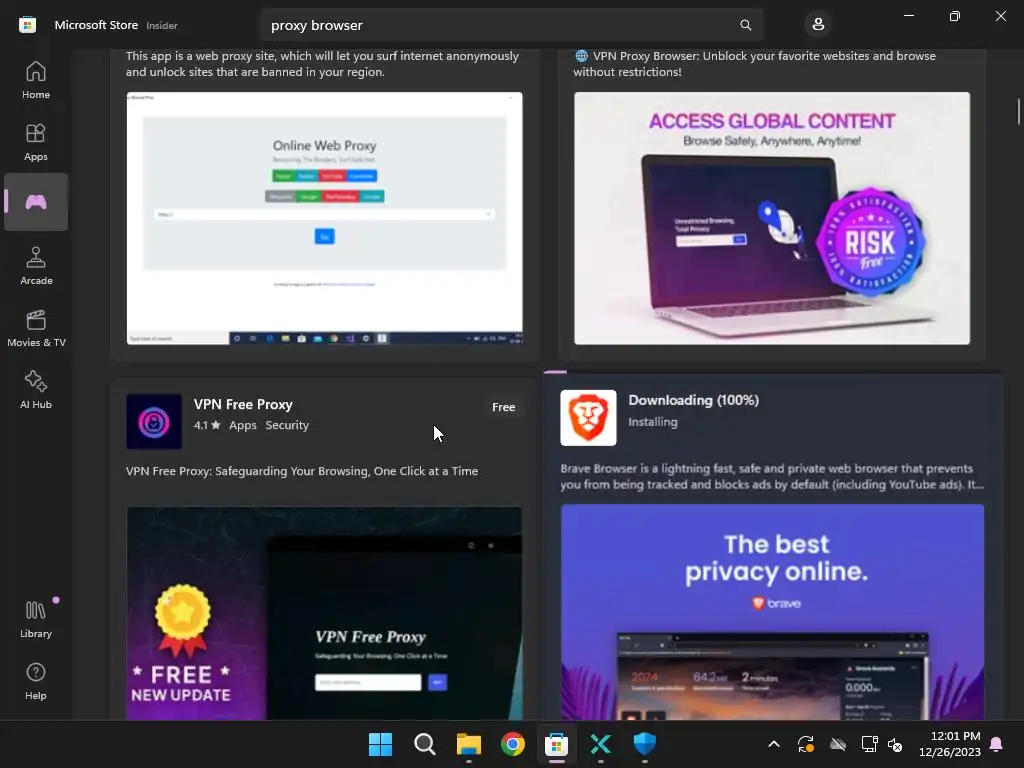1024x768 pixels.
Task: Open the Arcade section
Action: (36, 266)
